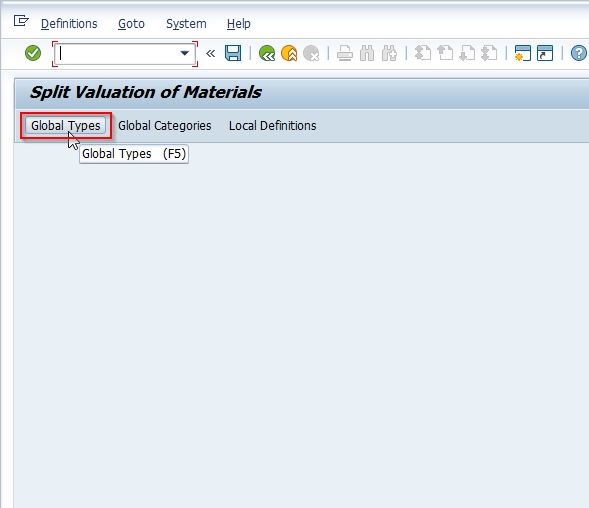The height and width of the screenshot is (508, 589).
Task: Collapse command field with double chevron
Action: point(210,53)
